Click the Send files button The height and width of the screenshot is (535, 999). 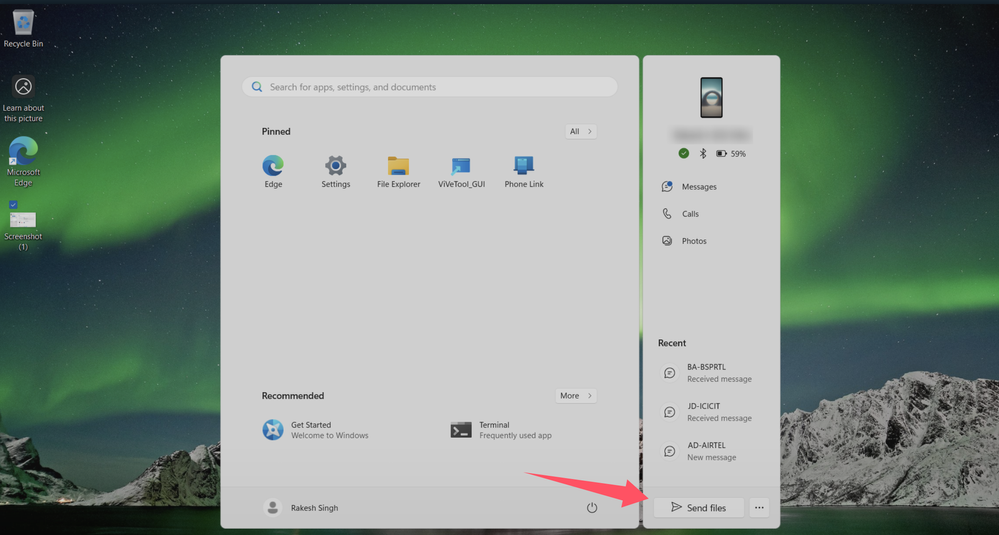[699, 508]
